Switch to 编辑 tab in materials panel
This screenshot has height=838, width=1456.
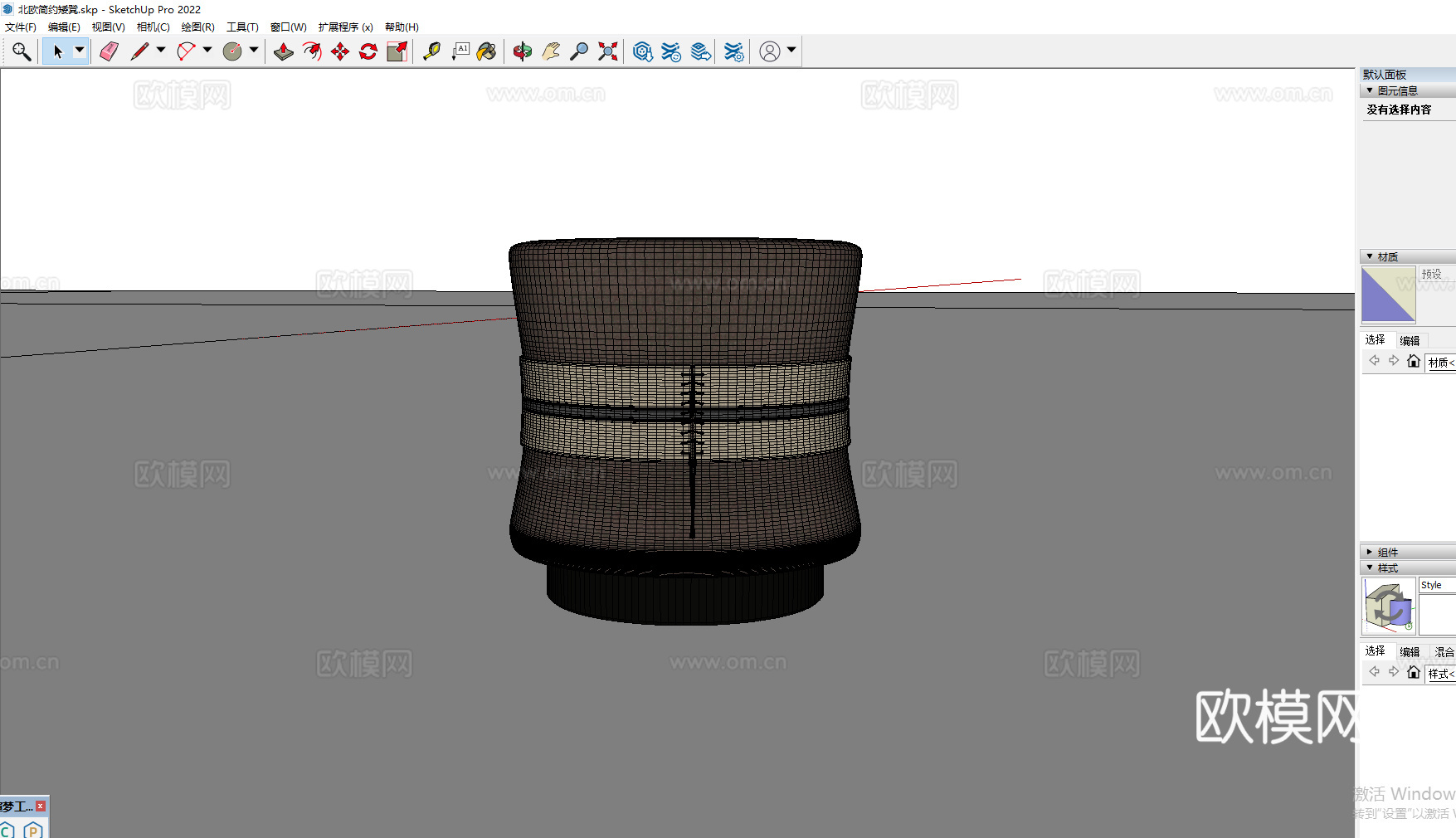1410,340
